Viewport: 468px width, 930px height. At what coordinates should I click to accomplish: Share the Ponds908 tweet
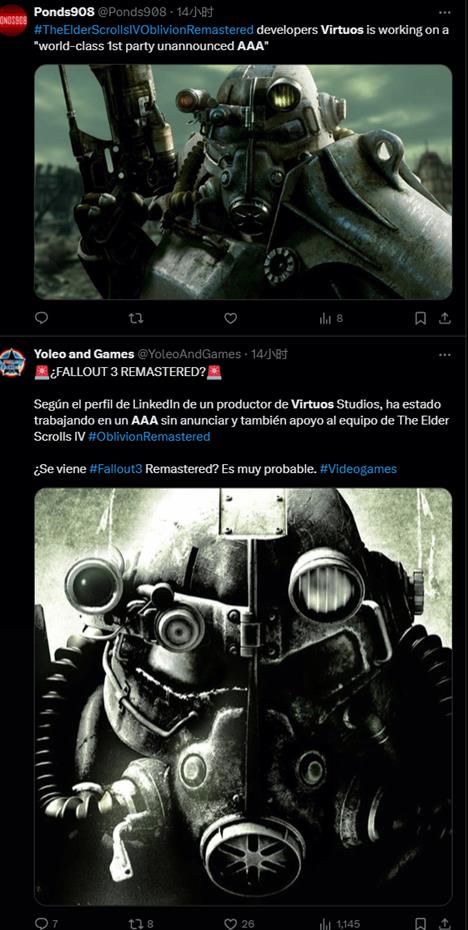tap(444, 319)
